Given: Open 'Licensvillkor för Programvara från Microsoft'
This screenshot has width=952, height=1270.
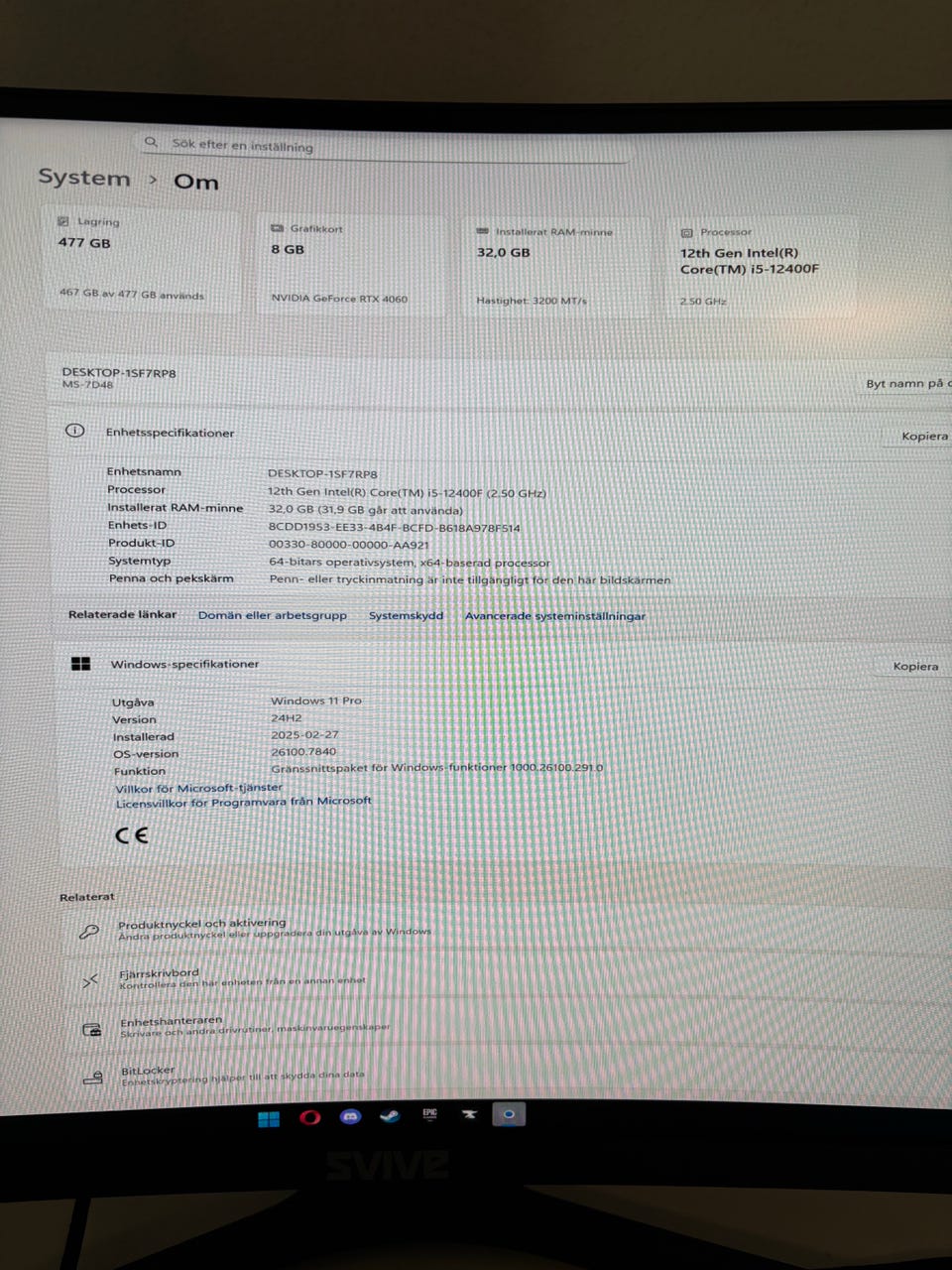Looking at the screenshot, I should click(244, 802).
